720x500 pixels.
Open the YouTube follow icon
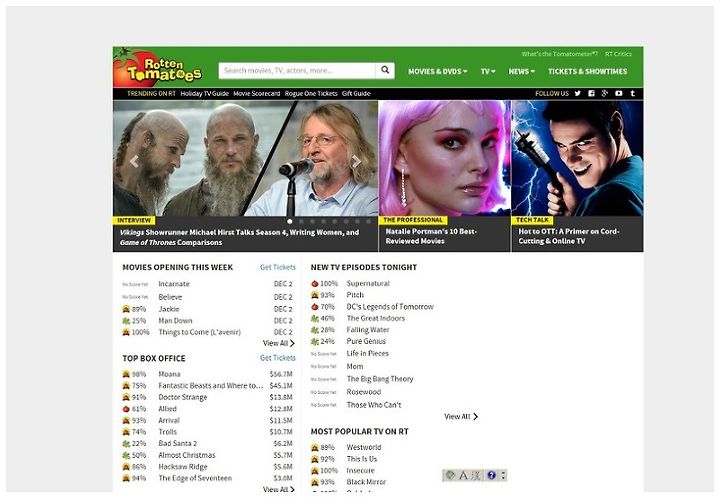(x=619, y=93)
